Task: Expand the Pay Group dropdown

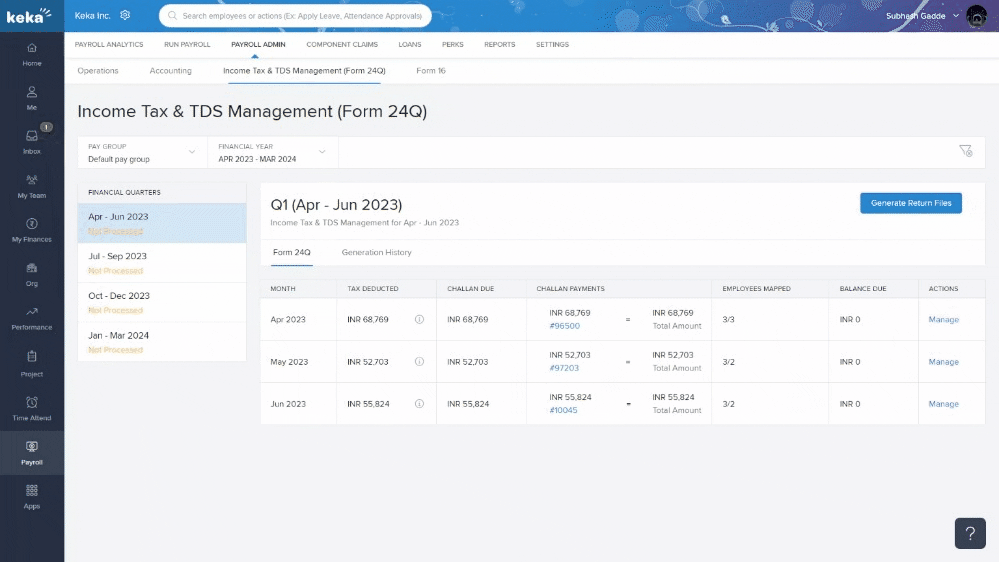Action: tap(142, 152)
